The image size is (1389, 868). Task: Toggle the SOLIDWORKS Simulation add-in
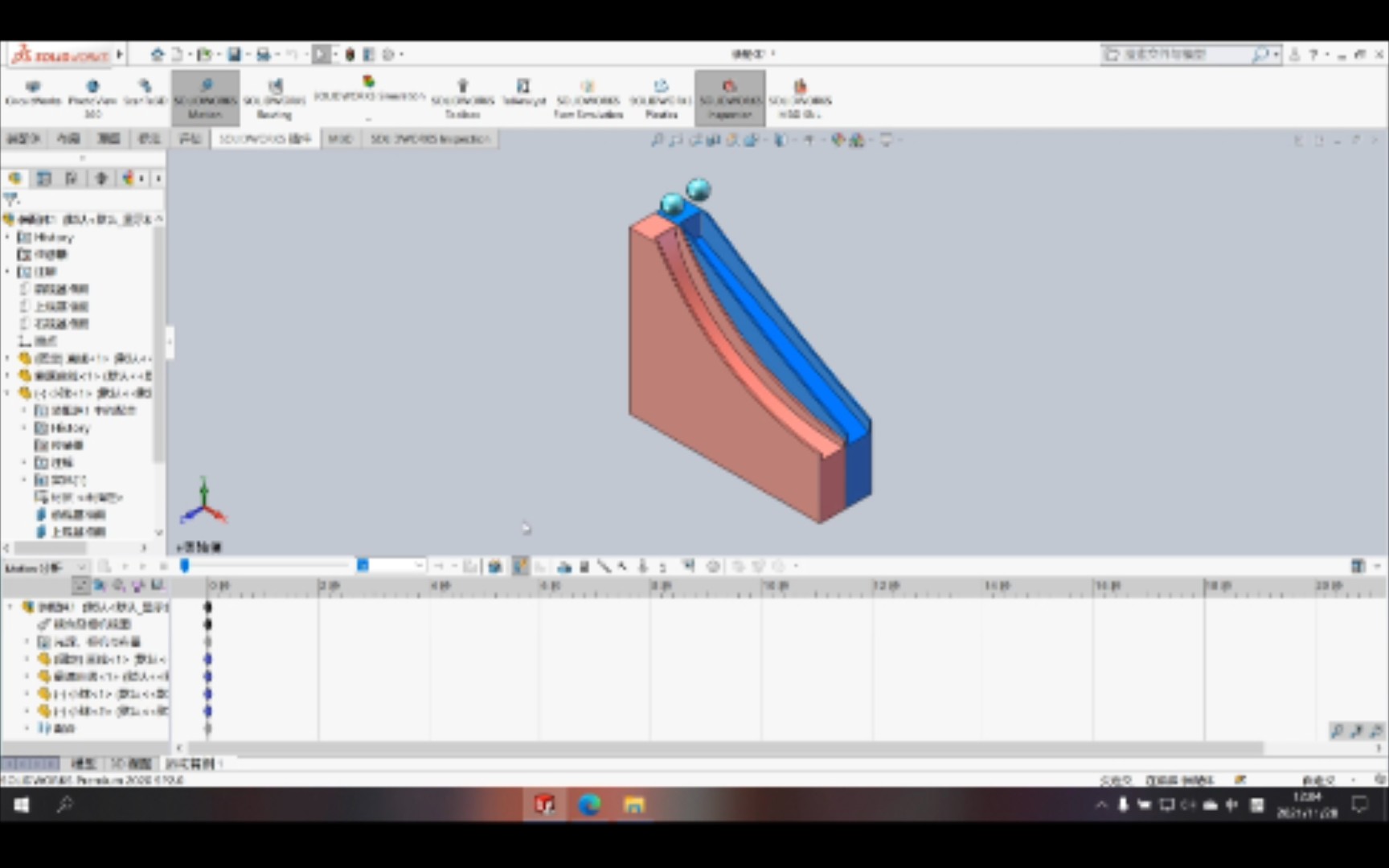point(368,98)
